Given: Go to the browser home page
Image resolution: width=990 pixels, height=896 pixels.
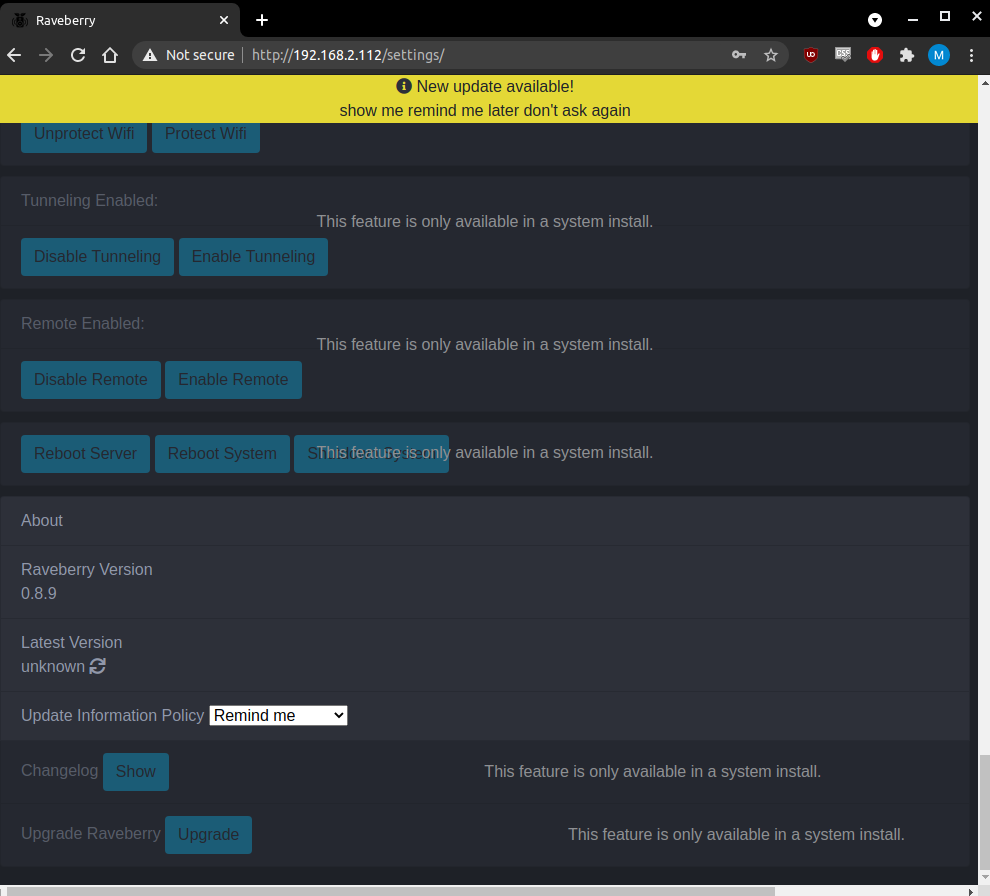Looking at the screenshot, I should [x=110, y=56].
